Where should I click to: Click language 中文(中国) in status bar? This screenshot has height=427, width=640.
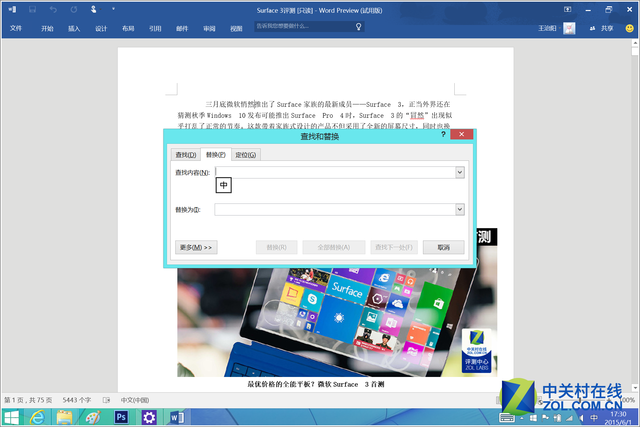[135, 400]
